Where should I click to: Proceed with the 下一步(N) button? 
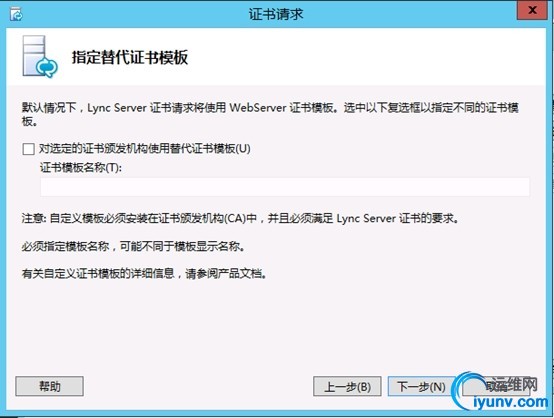[421, 387]
